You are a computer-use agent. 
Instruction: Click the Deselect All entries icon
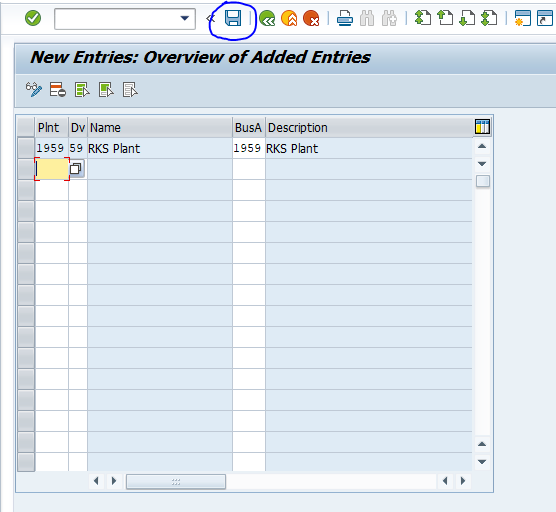coord(130,90)
